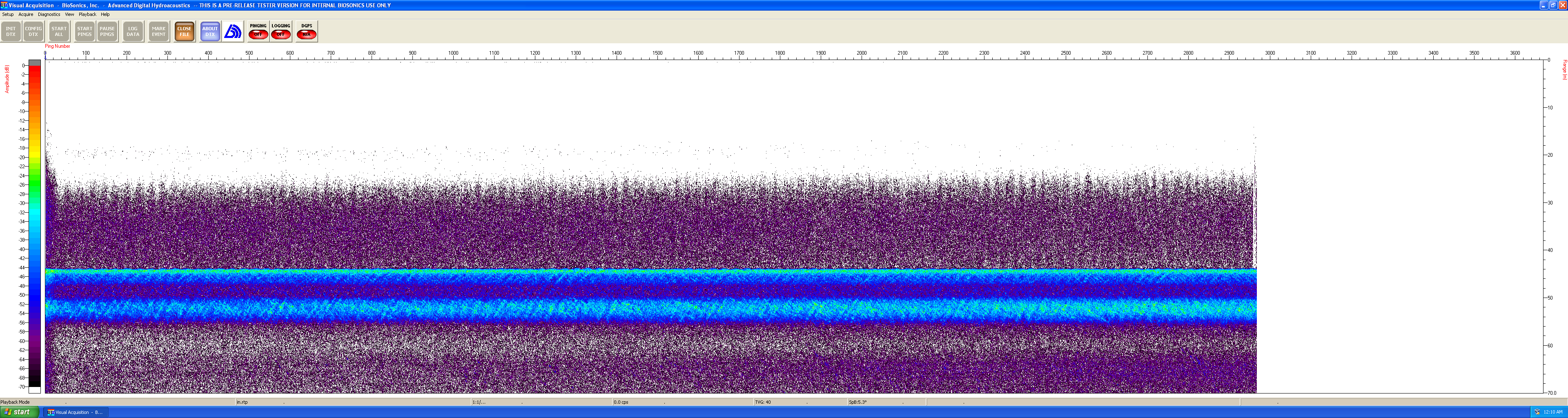Screen dimensions: 1568x418
Task: Click the echogram bottom echo band
Action: (x=651, y=296)
